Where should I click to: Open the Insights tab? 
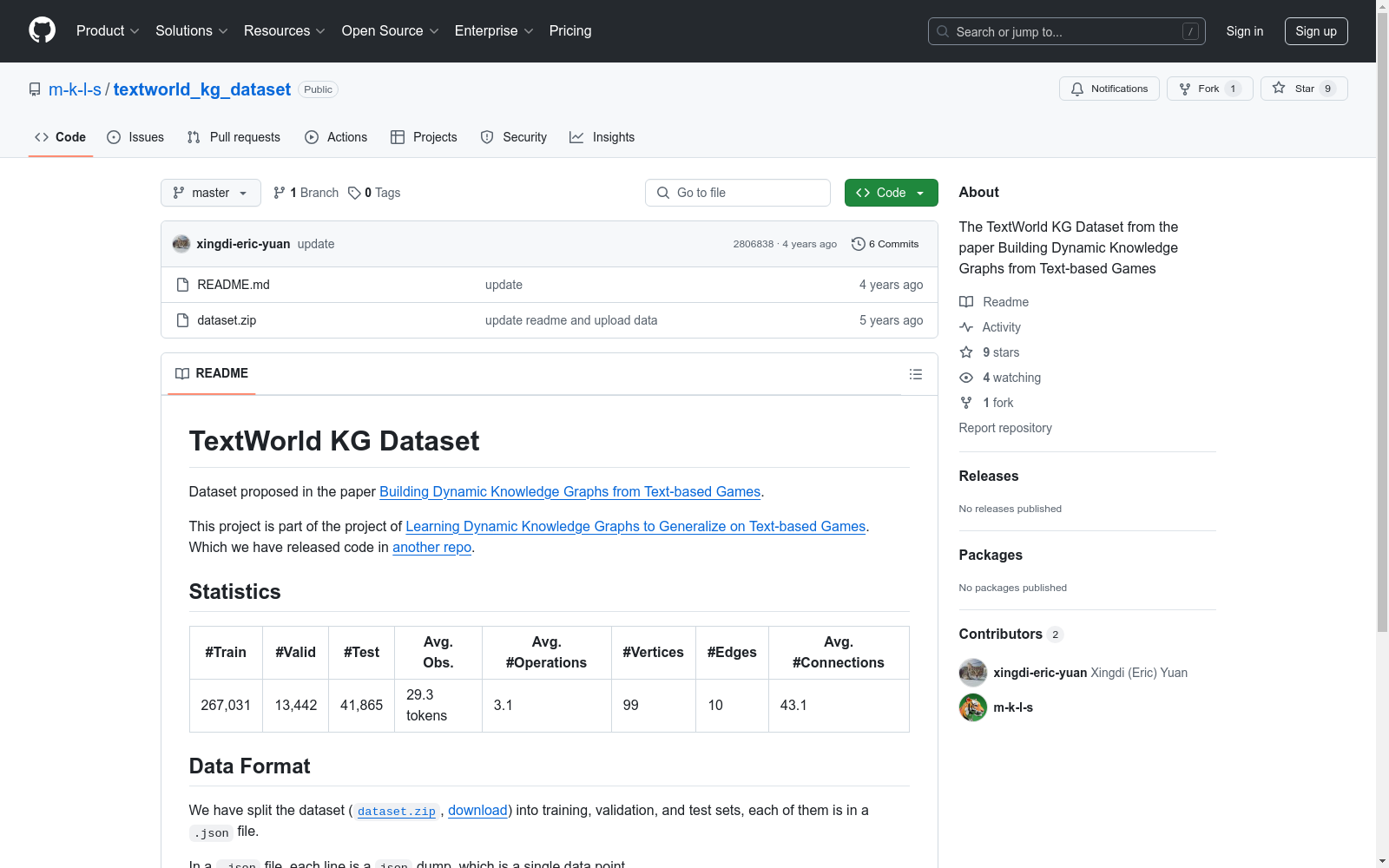pyautogui.click(x=602, y=137)
